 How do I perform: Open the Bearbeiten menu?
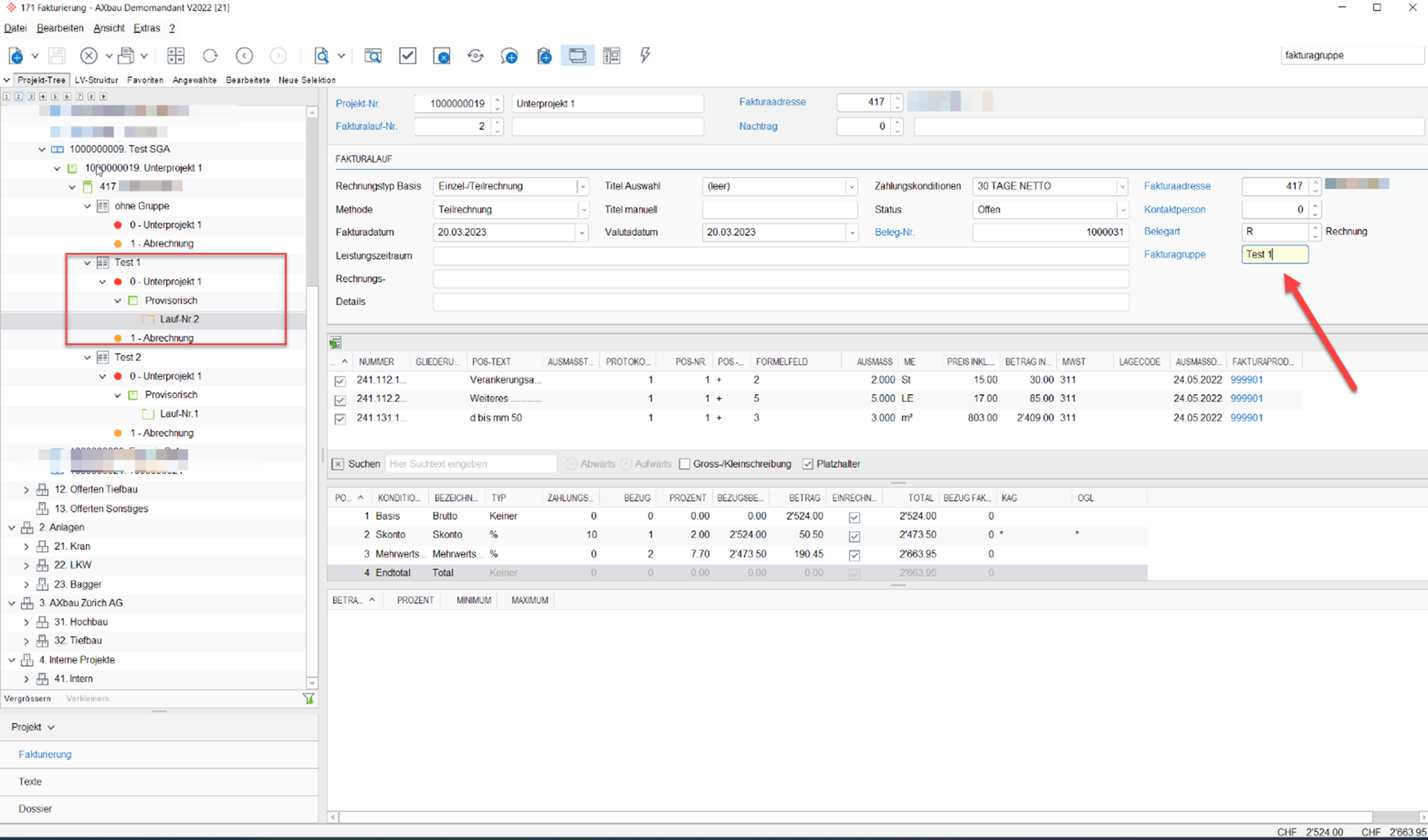click(60, 28)
